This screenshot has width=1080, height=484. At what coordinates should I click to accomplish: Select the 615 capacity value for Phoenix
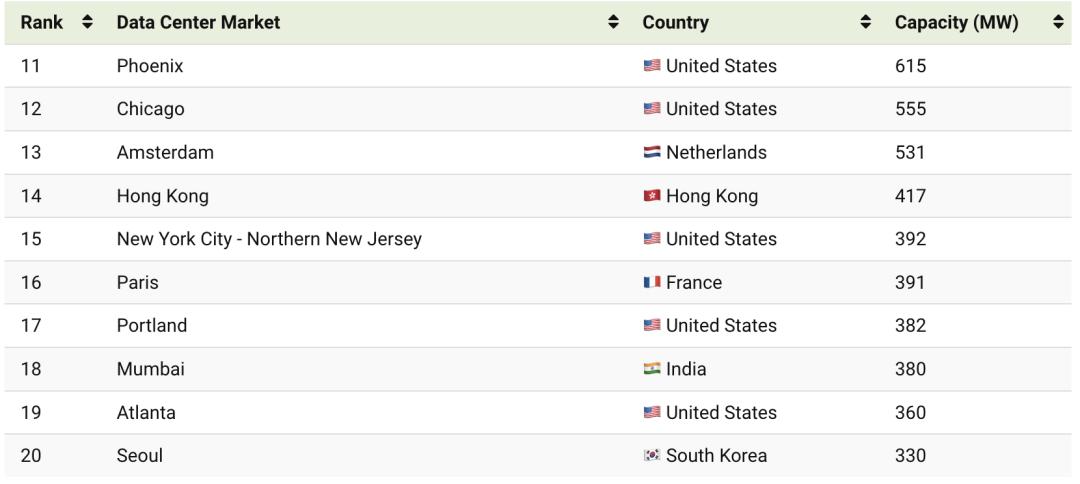click(911, 66)
